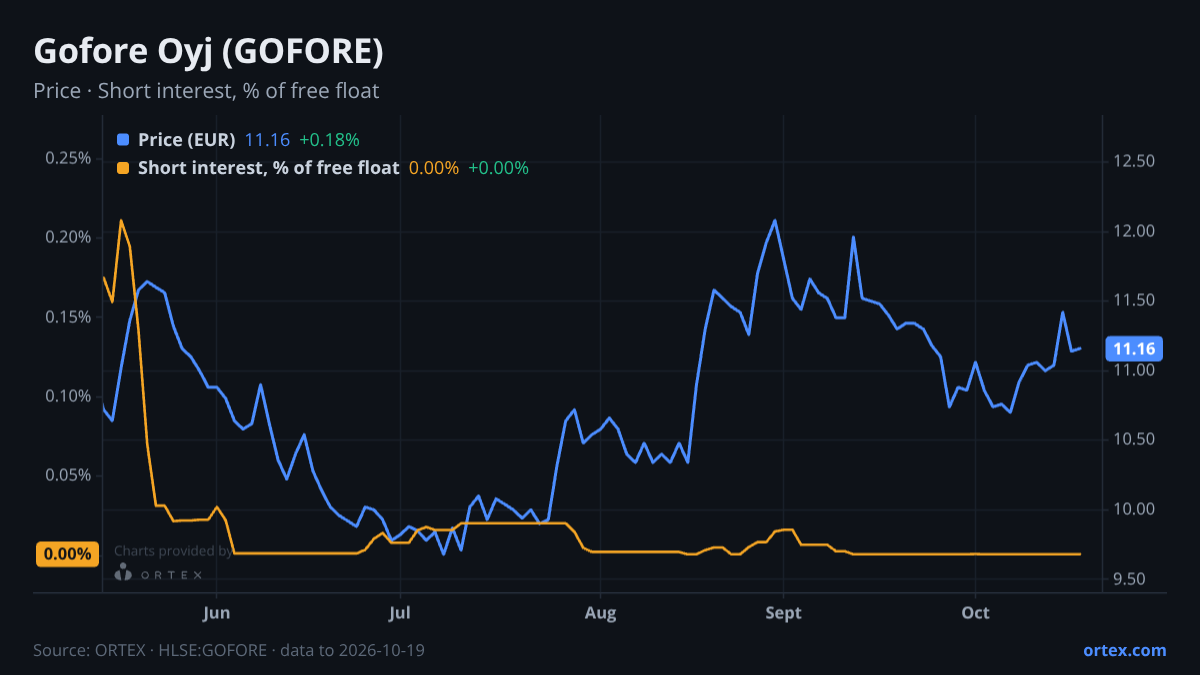This screenshot has width=1200, height=675.
Task: Click the 0.15% left axis label
Action: coord(68,317)
